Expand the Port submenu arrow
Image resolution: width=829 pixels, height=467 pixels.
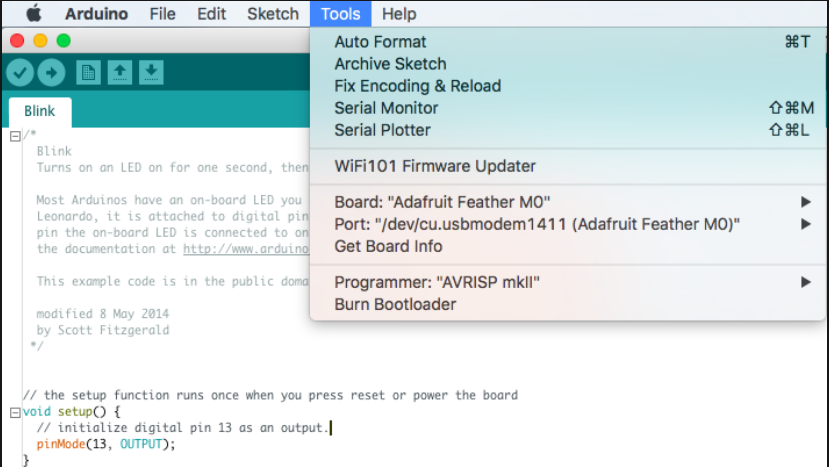pyautogui.click(x=806, y=224)
